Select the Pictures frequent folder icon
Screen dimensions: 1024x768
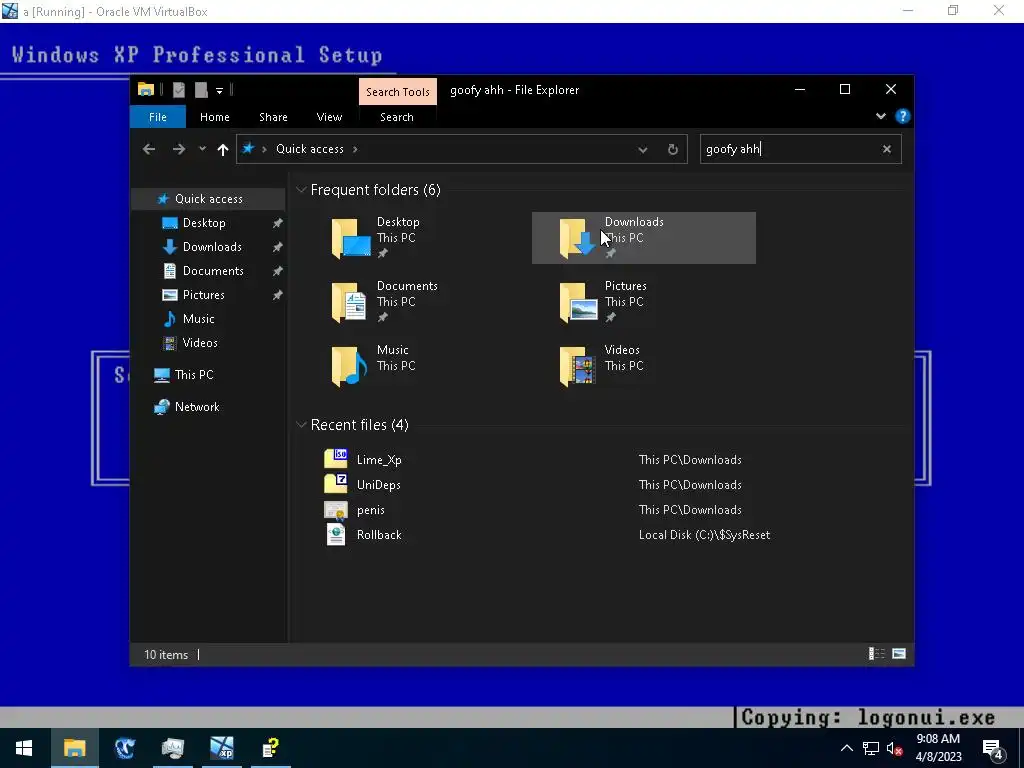[x=577, y=302]
